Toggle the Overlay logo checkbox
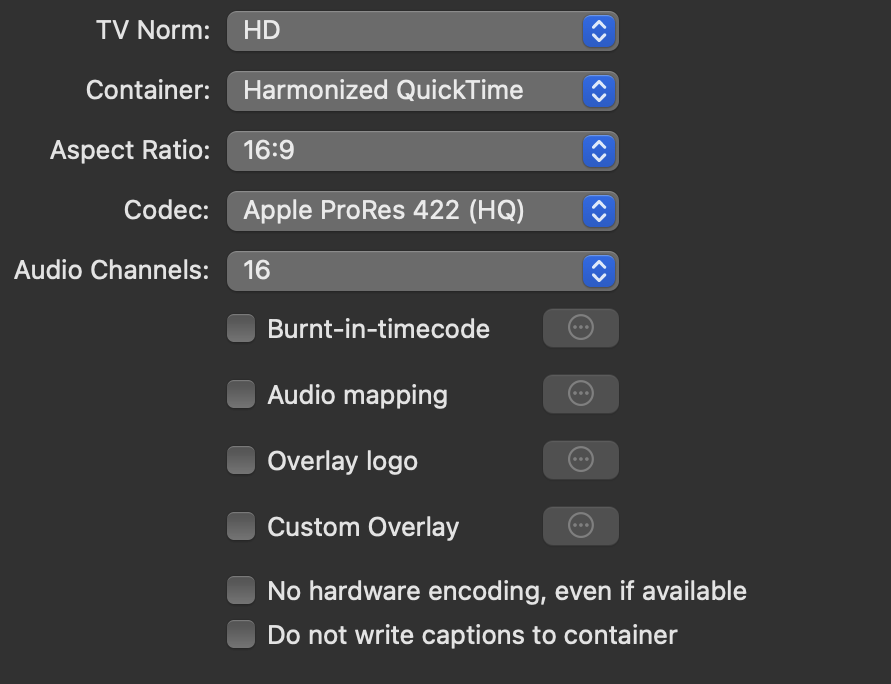The height and width of the screenshot is (684, 891). (241, 460)
